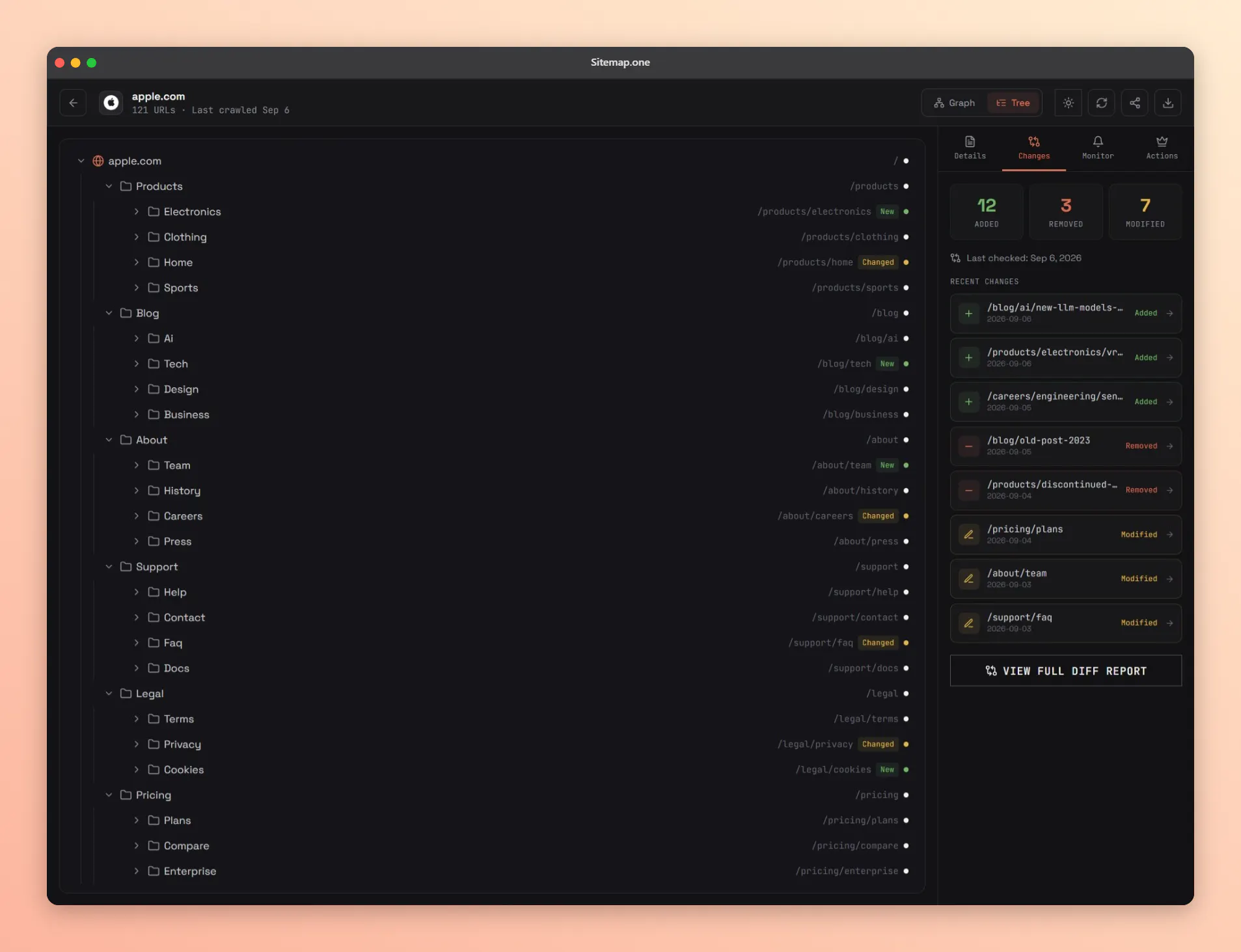Viewport: 1241px width, 952px height.
Task: Click the arrow on /support/faq change entry
Action: [x=1169, y=623]
